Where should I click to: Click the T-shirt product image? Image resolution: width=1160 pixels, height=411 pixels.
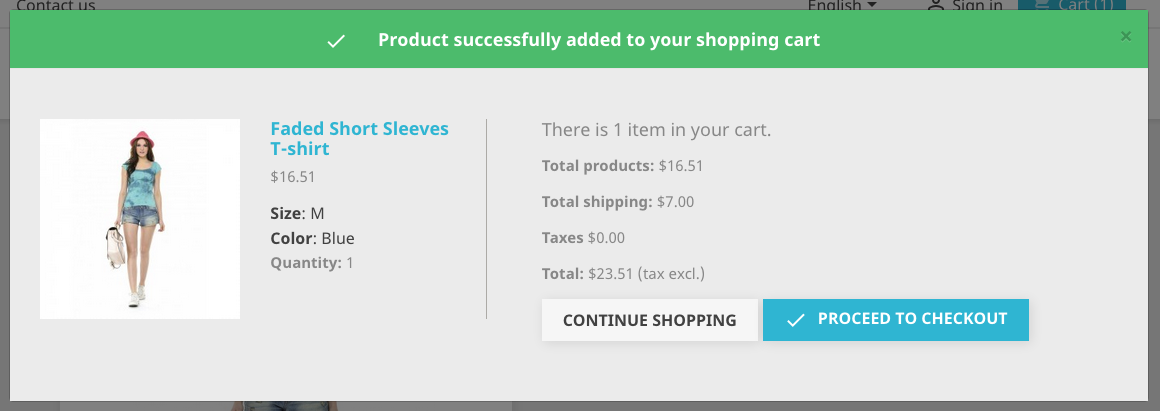(x=140, y=219)
